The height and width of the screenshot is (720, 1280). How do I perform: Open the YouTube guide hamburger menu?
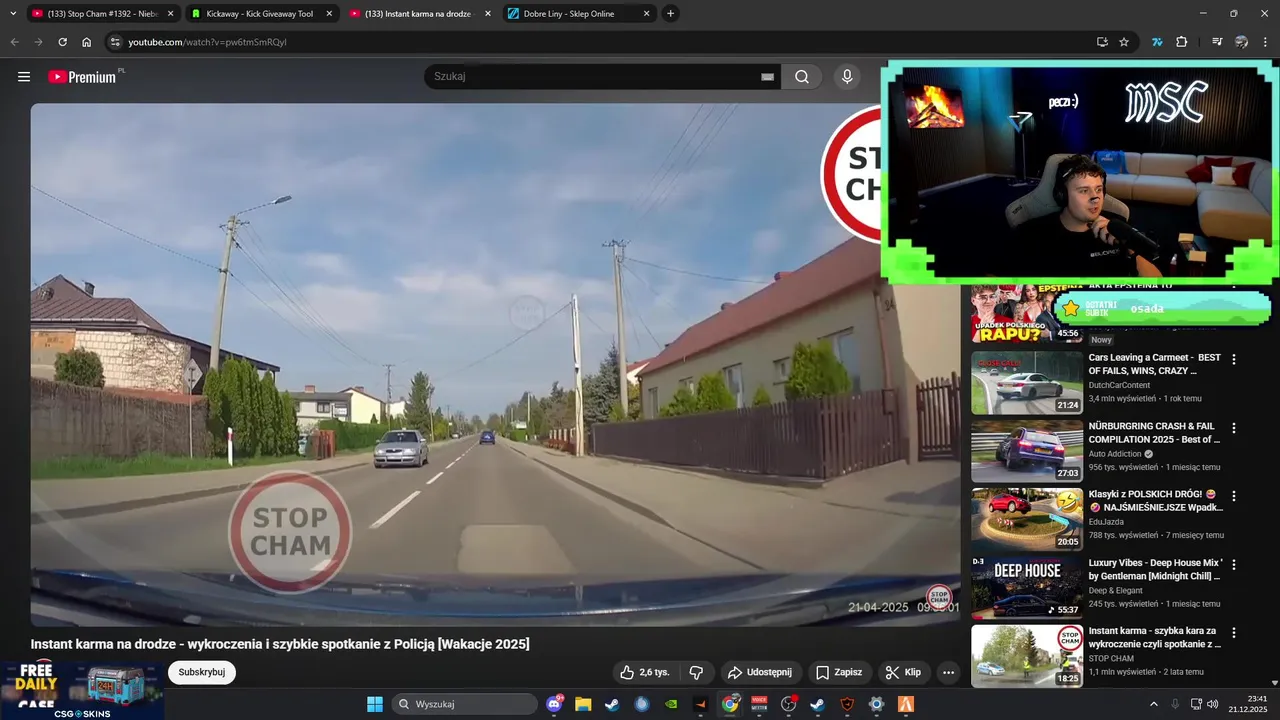[24, 77]
